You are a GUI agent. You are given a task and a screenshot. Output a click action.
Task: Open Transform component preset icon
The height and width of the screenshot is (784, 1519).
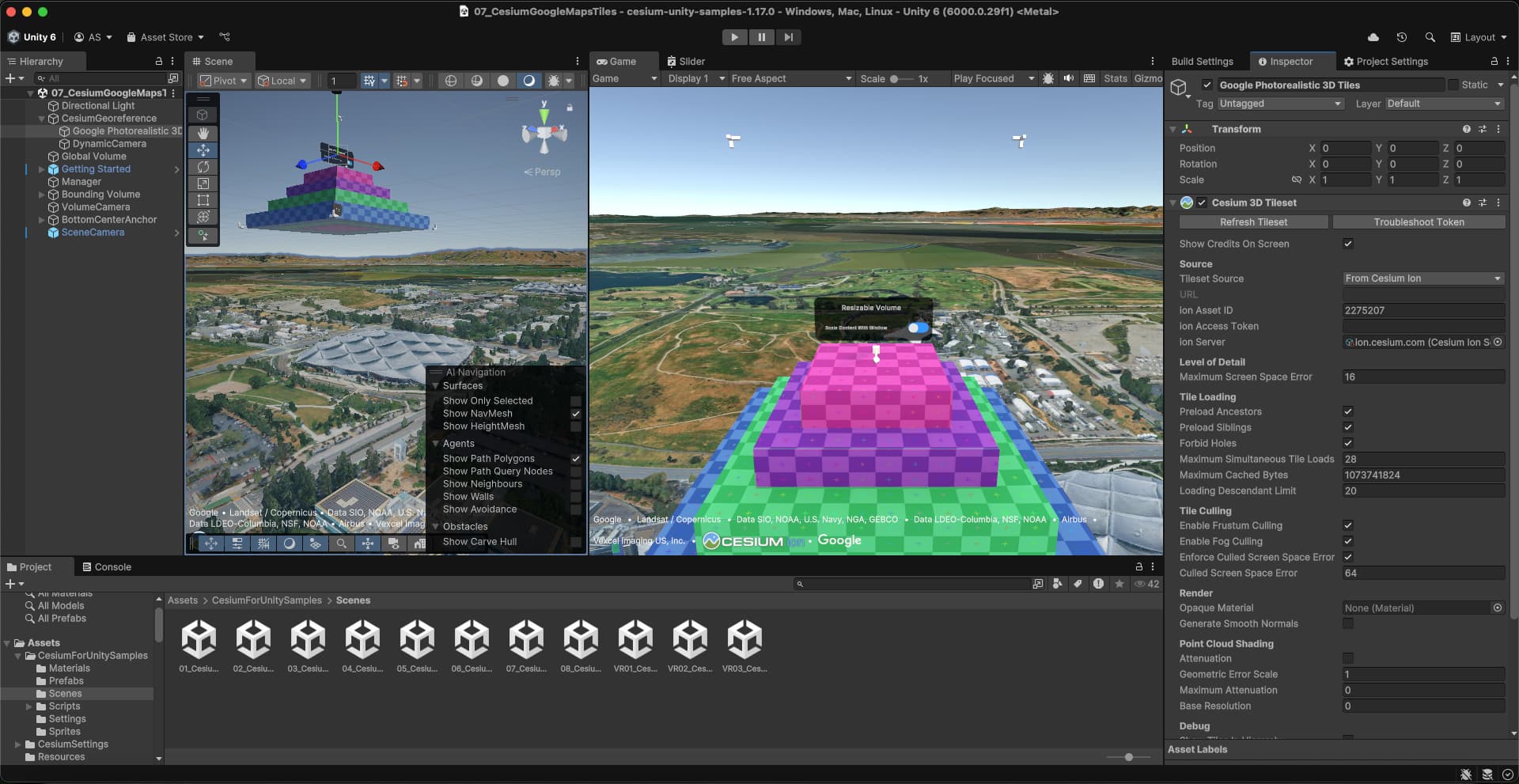pos(1482,129)
